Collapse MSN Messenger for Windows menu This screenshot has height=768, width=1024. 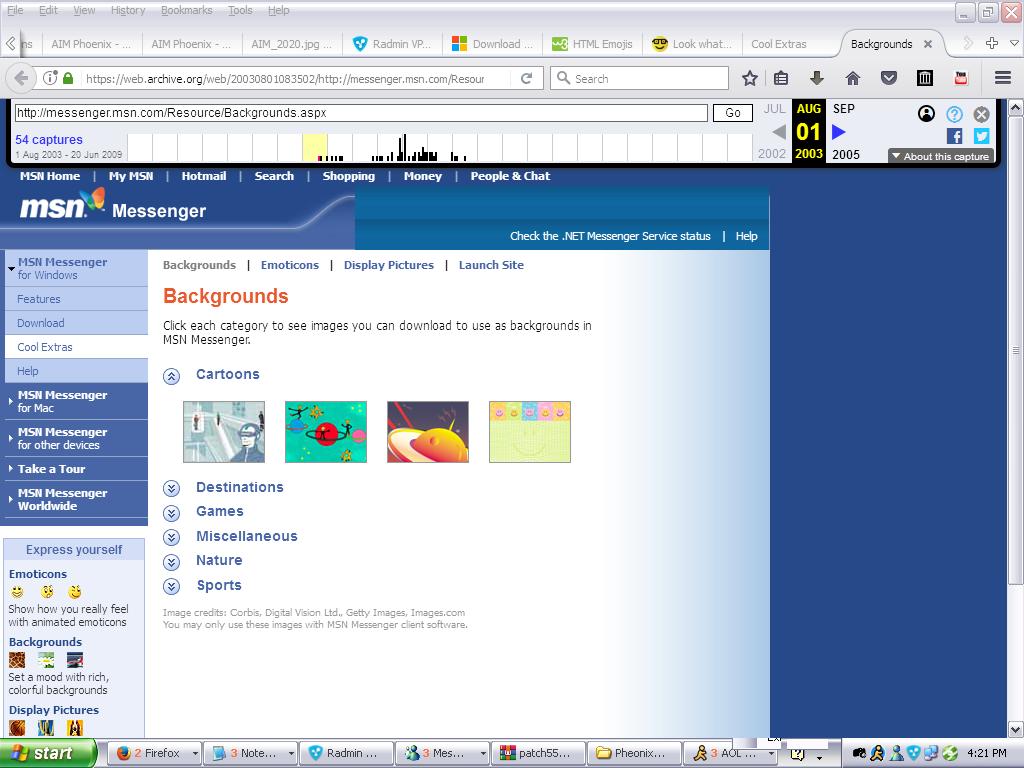(11, 268)
